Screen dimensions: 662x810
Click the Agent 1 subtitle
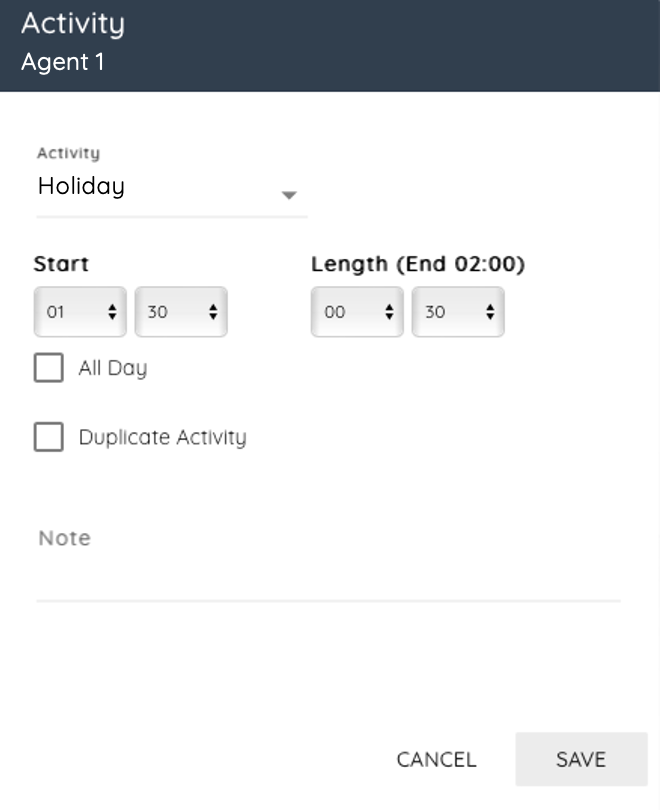point(62,62)
